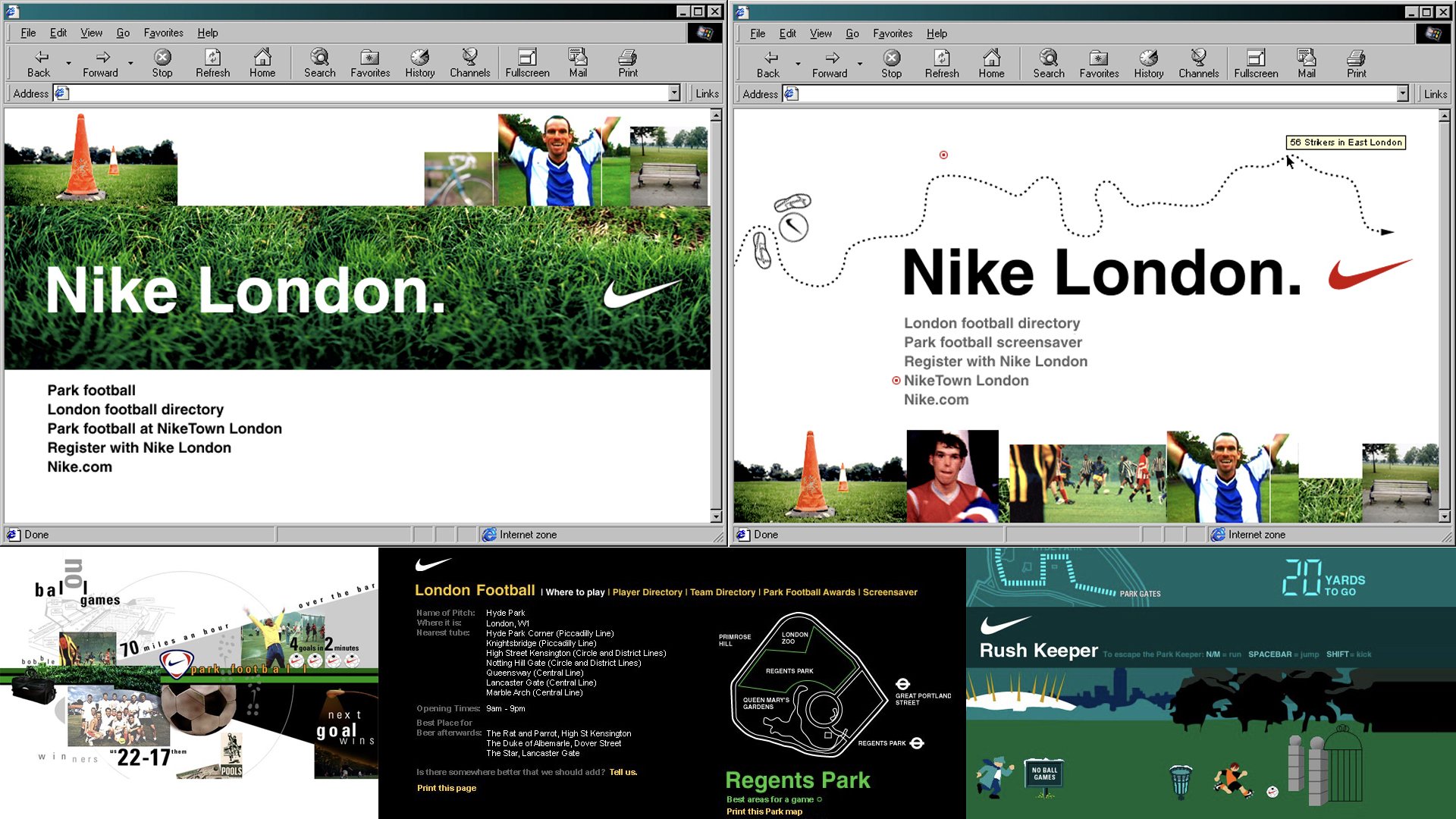The width and height of the screenshot is (1456, 819).
Task: Click Back icon in right browser window
Action: point(768,64)
